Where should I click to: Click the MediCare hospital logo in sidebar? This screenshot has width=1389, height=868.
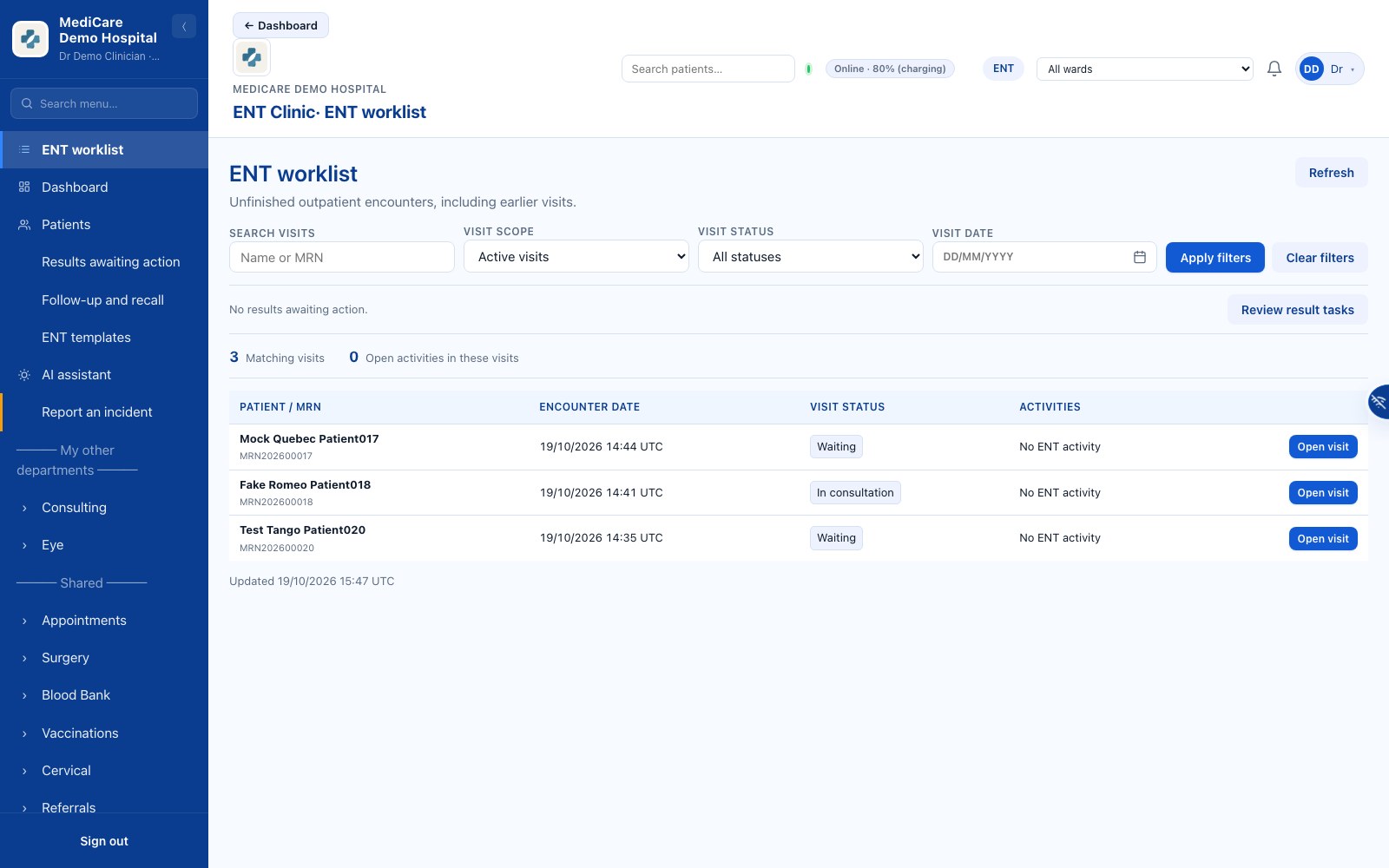point(30,39)
